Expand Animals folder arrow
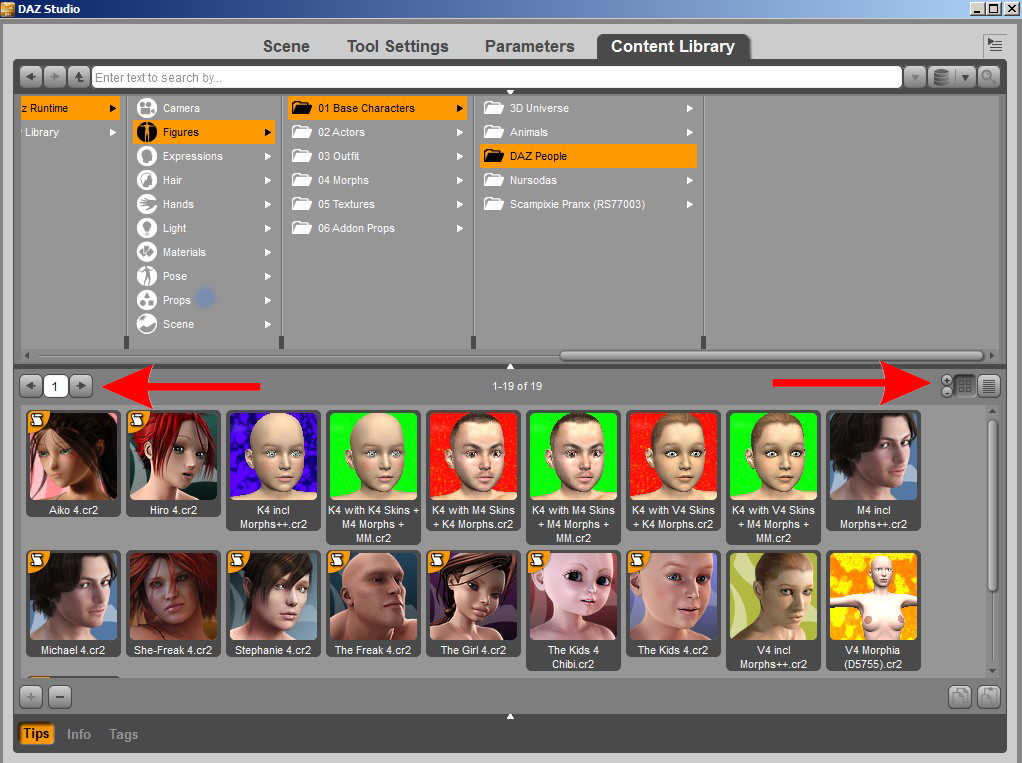 (690, 132)
